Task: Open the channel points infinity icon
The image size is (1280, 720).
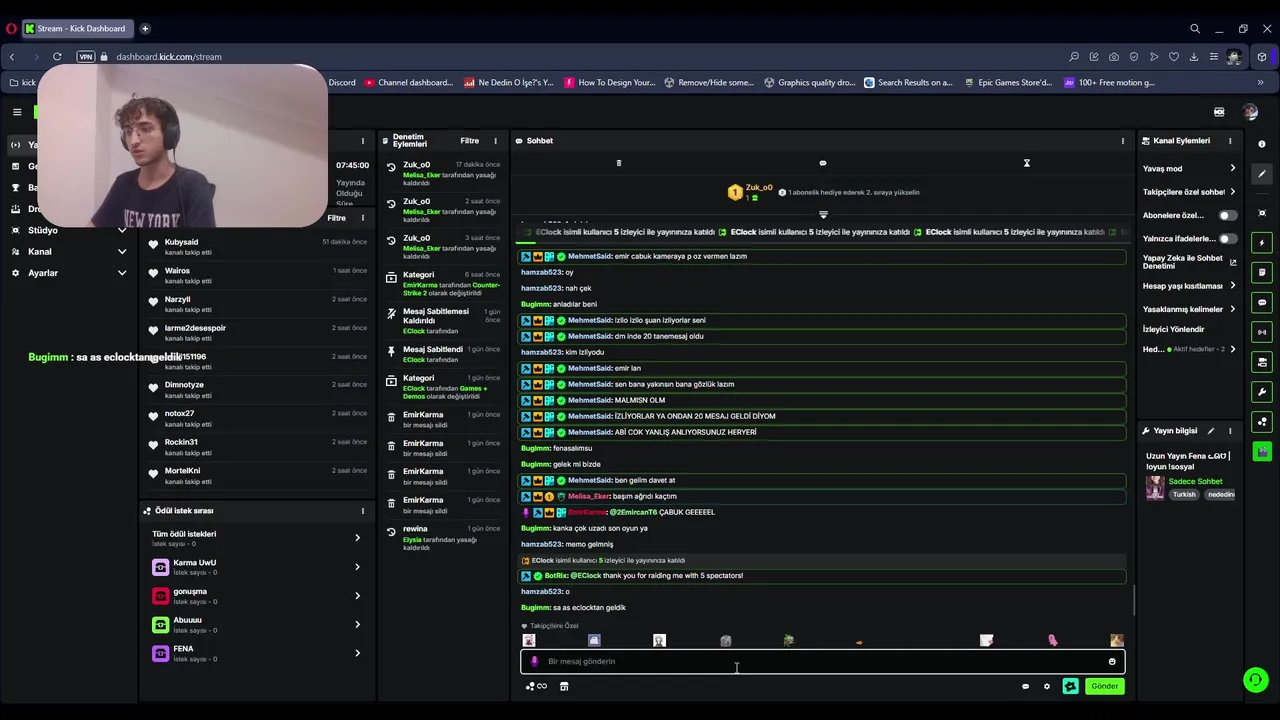Action: (536, 686)
